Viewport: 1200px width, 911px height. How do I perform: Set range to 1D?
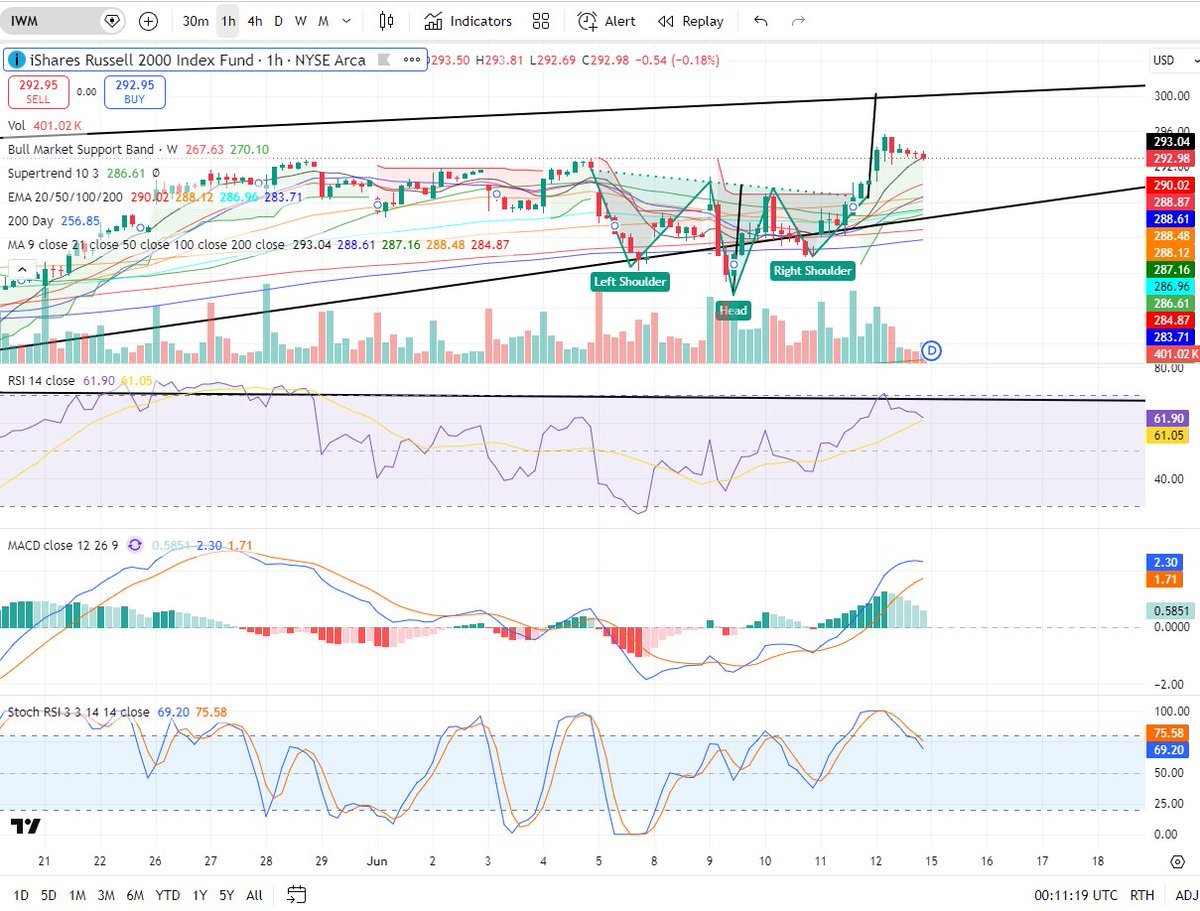pyautogui.click(x=19, y=894)
